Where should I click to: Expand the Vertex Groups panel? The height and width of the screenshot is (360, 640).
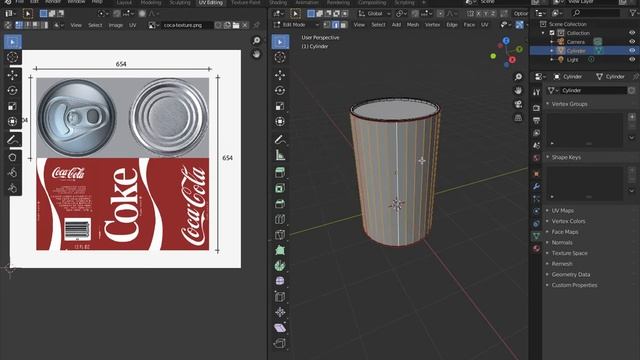click(569, 104)
